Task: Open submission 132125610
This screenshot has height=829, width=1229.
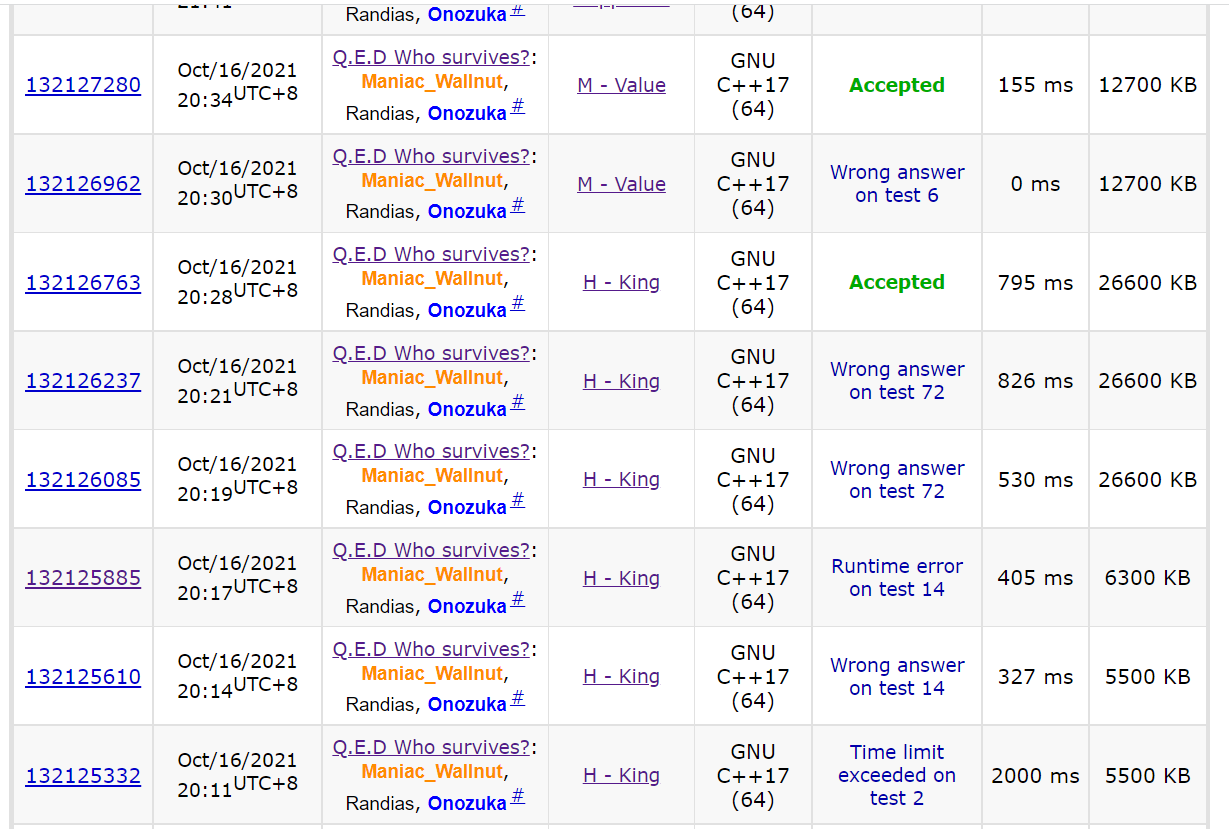Action: [x=83, y=677]
